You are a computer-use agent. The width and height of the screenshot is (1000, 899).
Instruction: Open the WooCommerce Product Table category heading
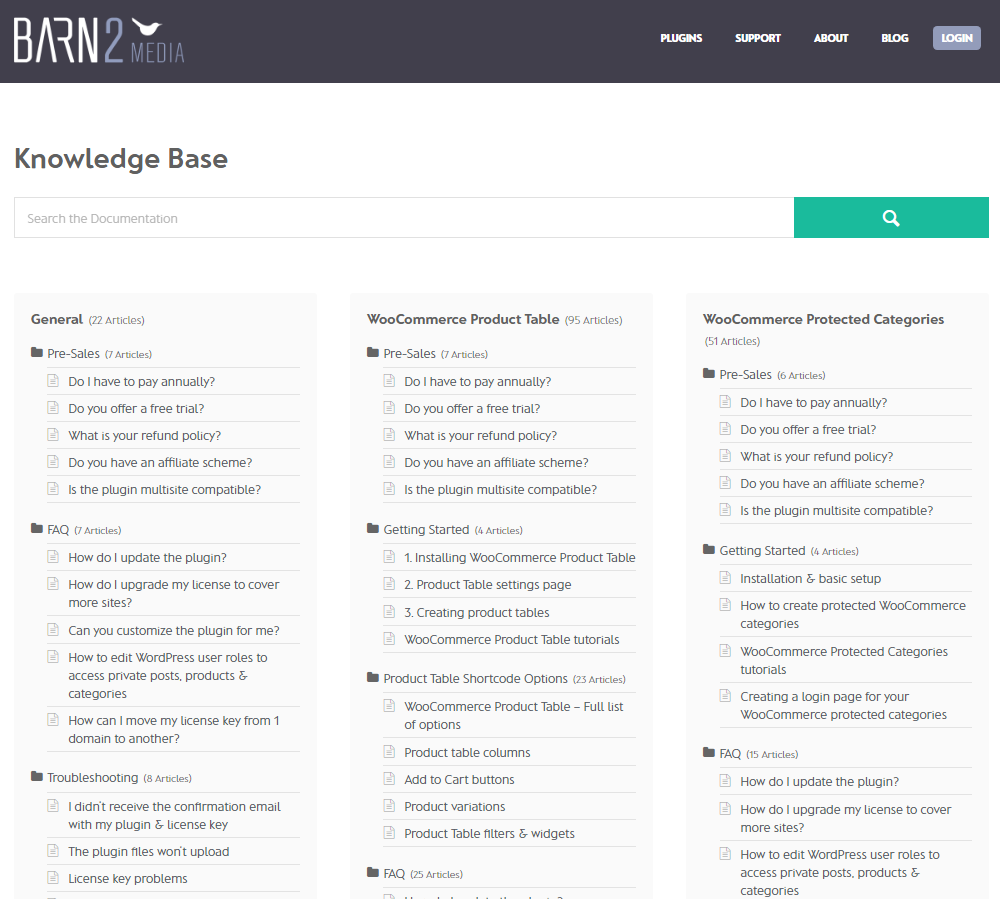[463, 319]
